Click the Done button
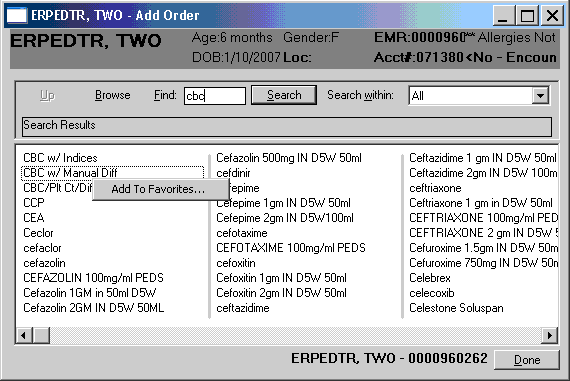The height and width of the screenshot is (381, 570). (x=527, y=360)
